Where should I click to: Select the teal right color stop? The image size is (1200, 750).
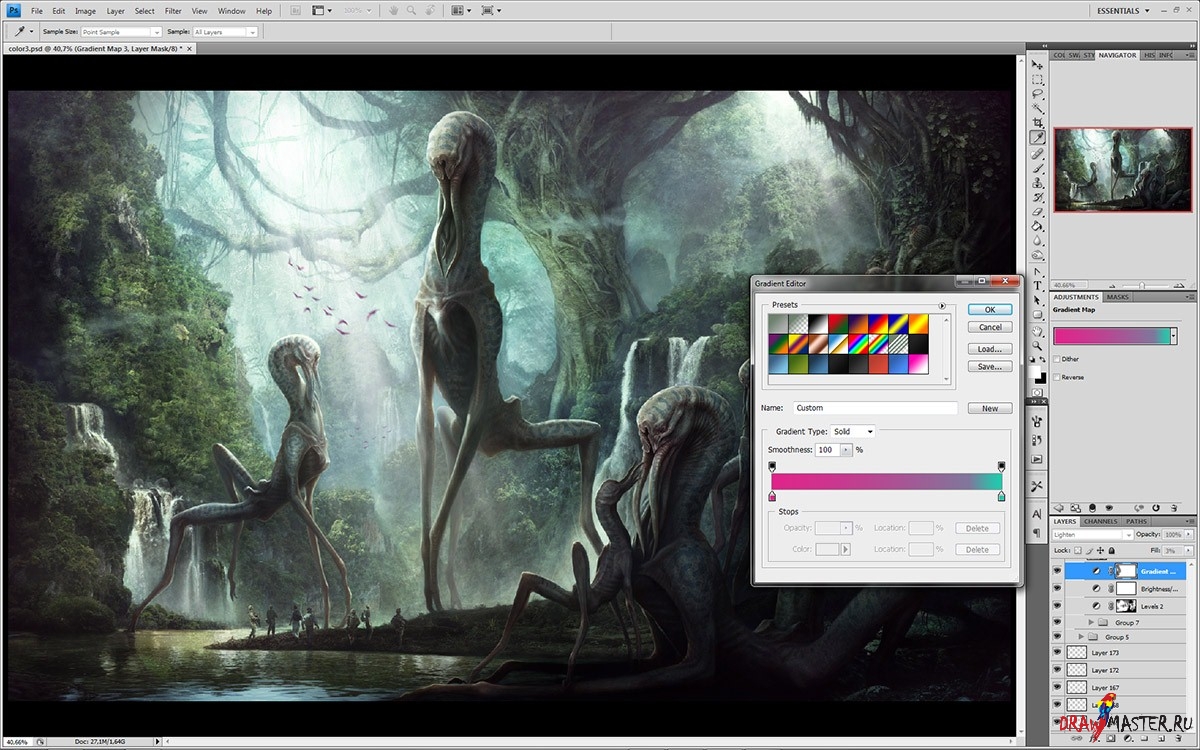1001,496
